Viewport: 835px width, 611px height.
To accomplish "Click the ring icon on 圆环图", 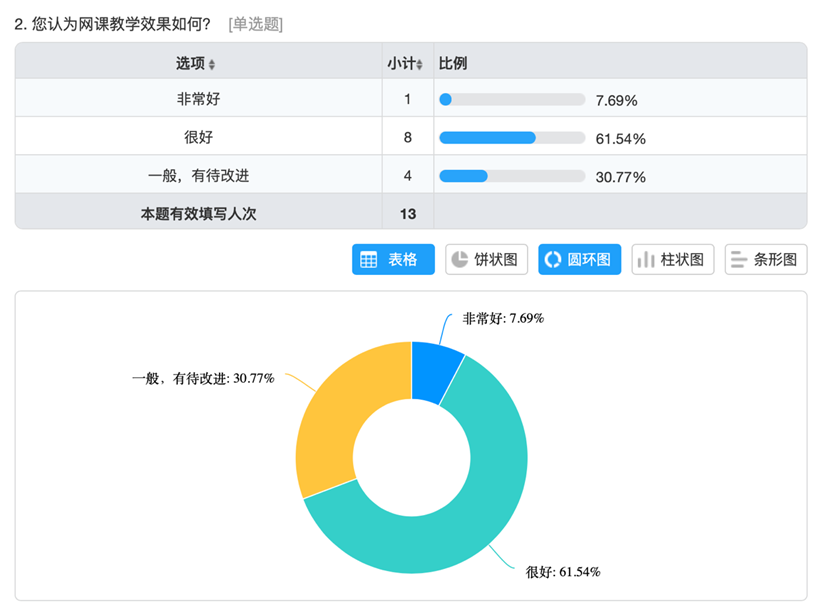I will pos(553,260).
